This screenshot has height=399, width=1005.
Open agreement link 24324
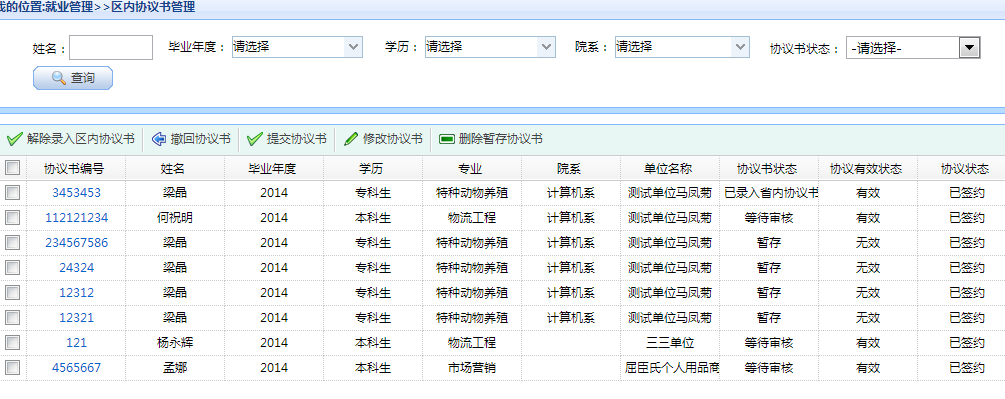tap(76, 268)
